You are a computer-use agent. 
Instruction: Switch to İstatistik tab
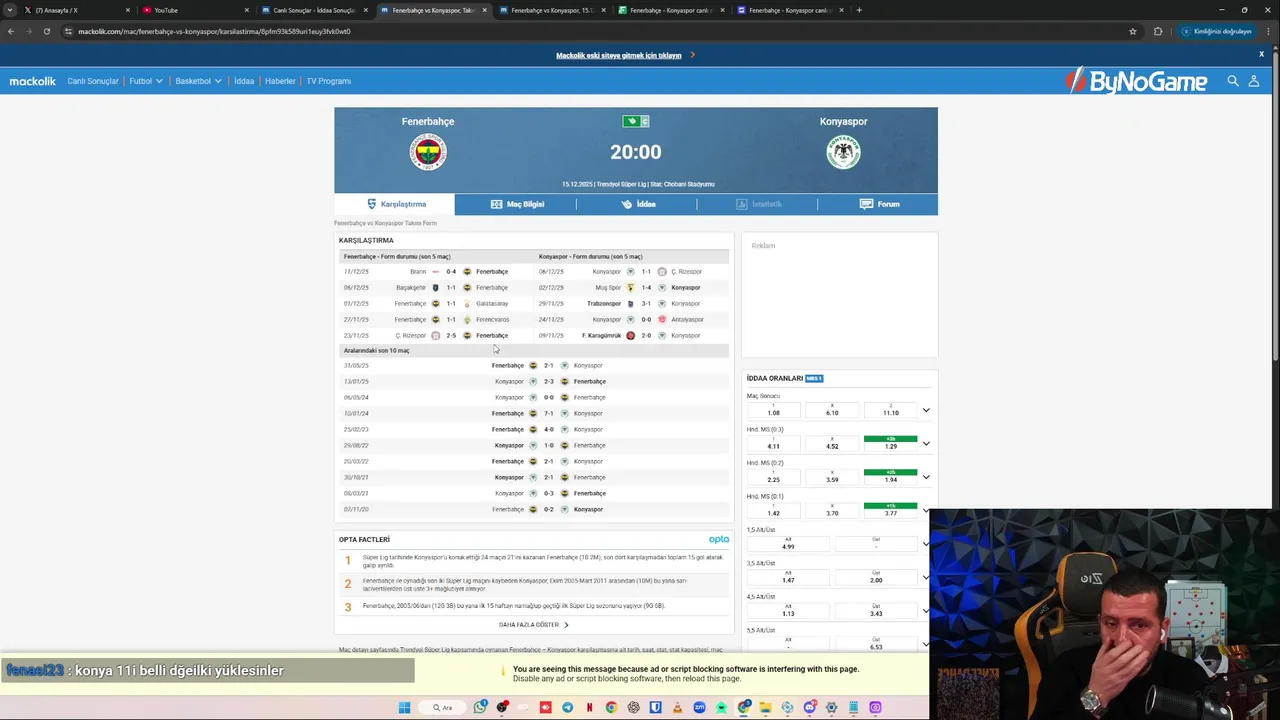[x=757, y=204]
